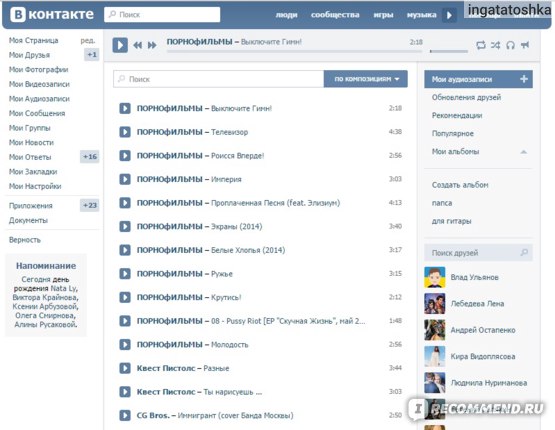
Task: Click the top header Поиск field
Action: click(x=162, y=15)
